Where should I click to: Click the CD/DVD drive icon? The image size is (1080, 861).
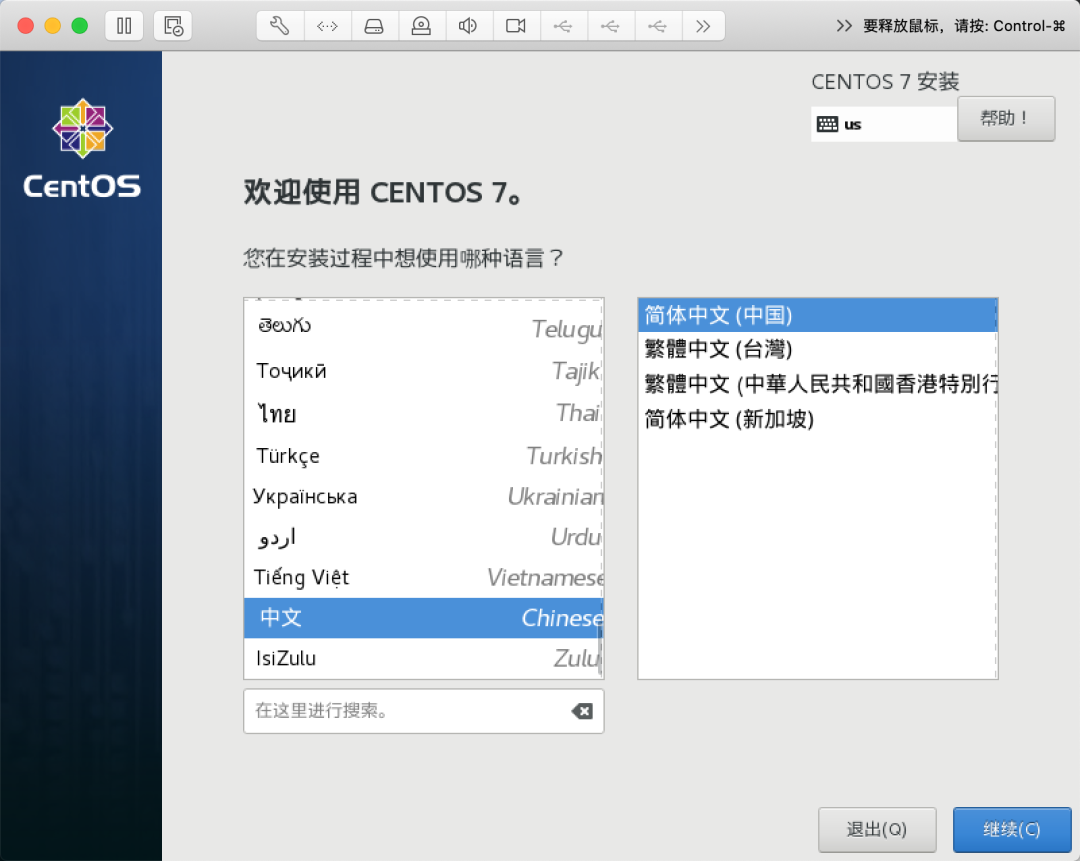coord(421,25)
